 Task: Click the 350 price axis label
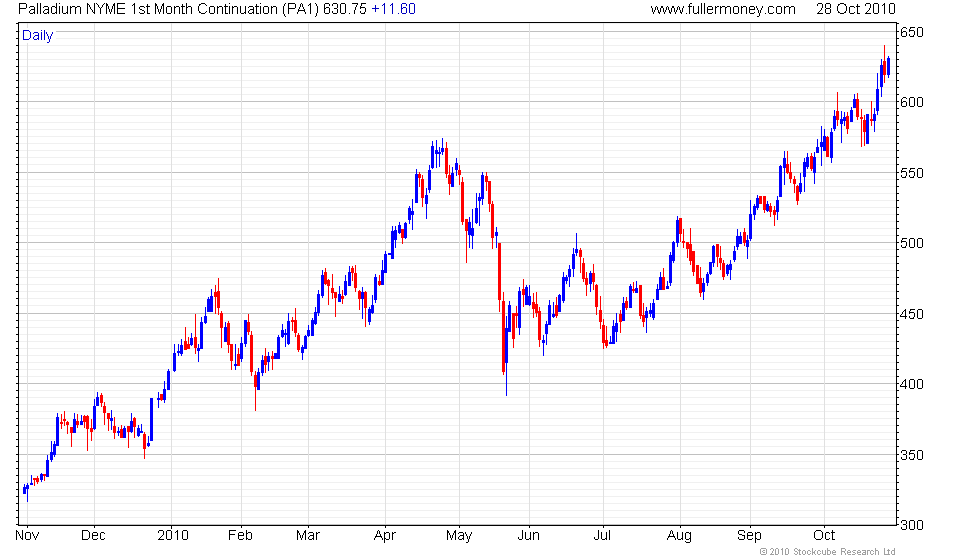(x=911, y=456)
